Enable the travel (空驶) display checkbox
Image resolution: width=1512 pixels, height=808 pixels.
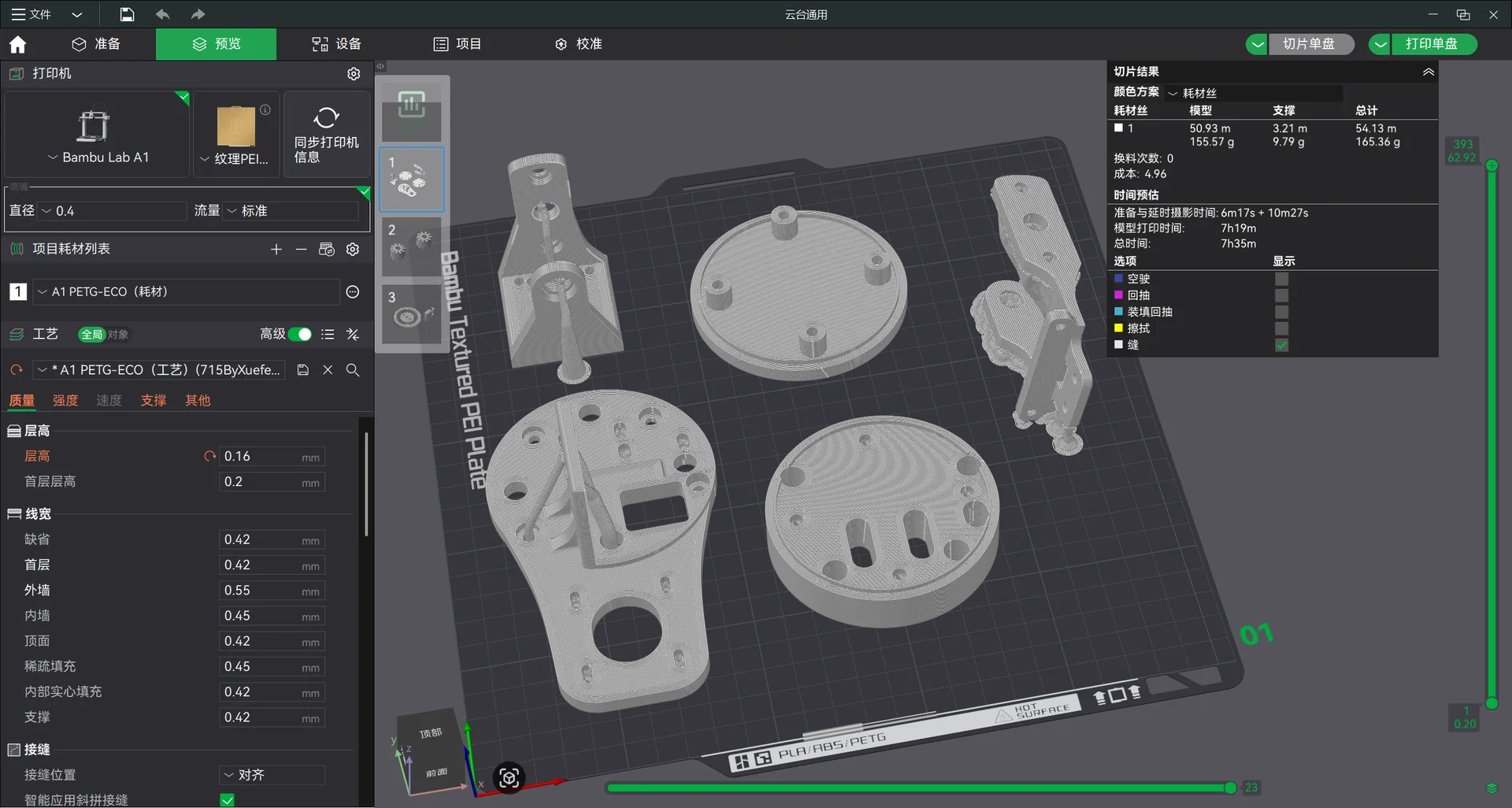click(x=1281, y=279)
